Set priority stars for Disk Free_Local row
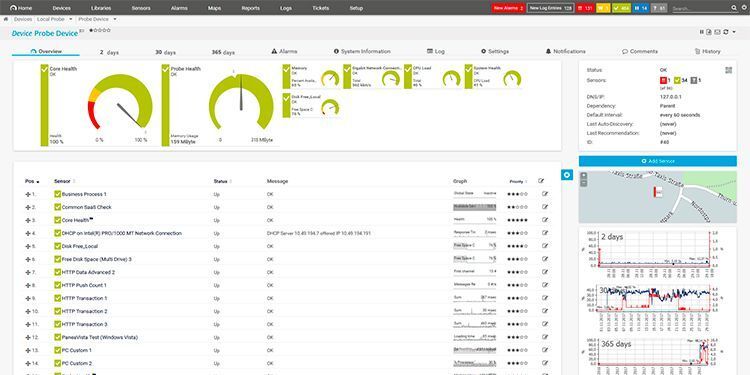 point(518,246)
